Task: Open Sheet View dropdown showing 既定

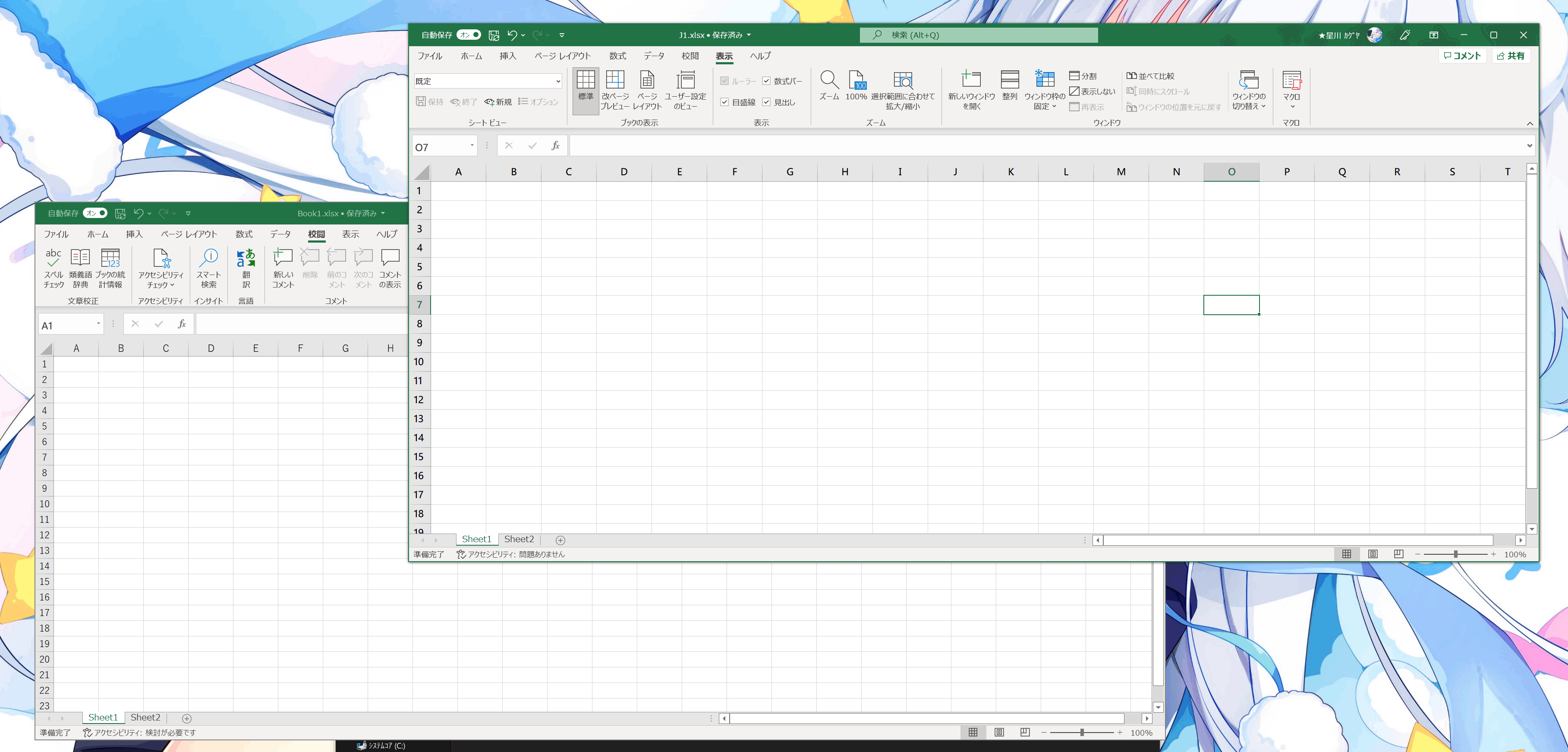Action: (488, 81)
